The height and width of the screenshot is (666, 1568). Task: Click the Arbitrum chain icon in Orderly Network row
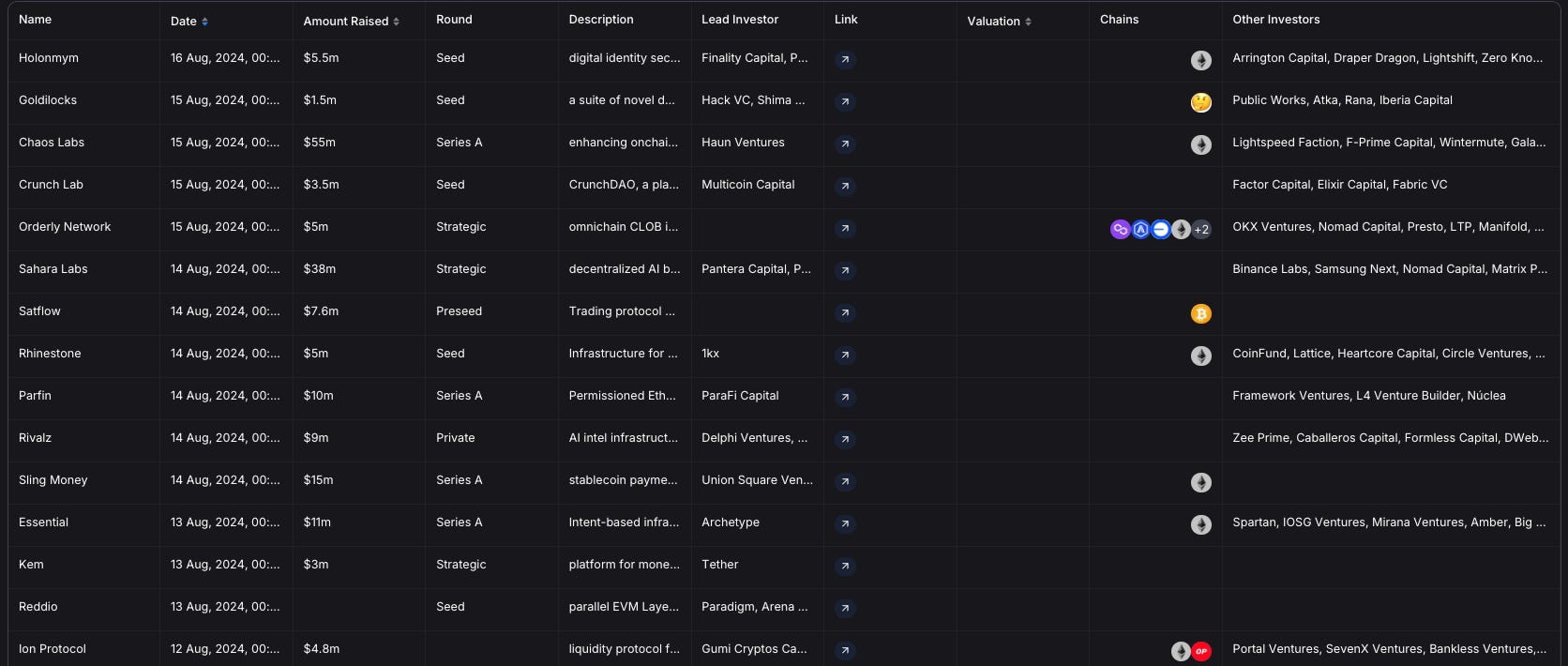coord(1140,229)
